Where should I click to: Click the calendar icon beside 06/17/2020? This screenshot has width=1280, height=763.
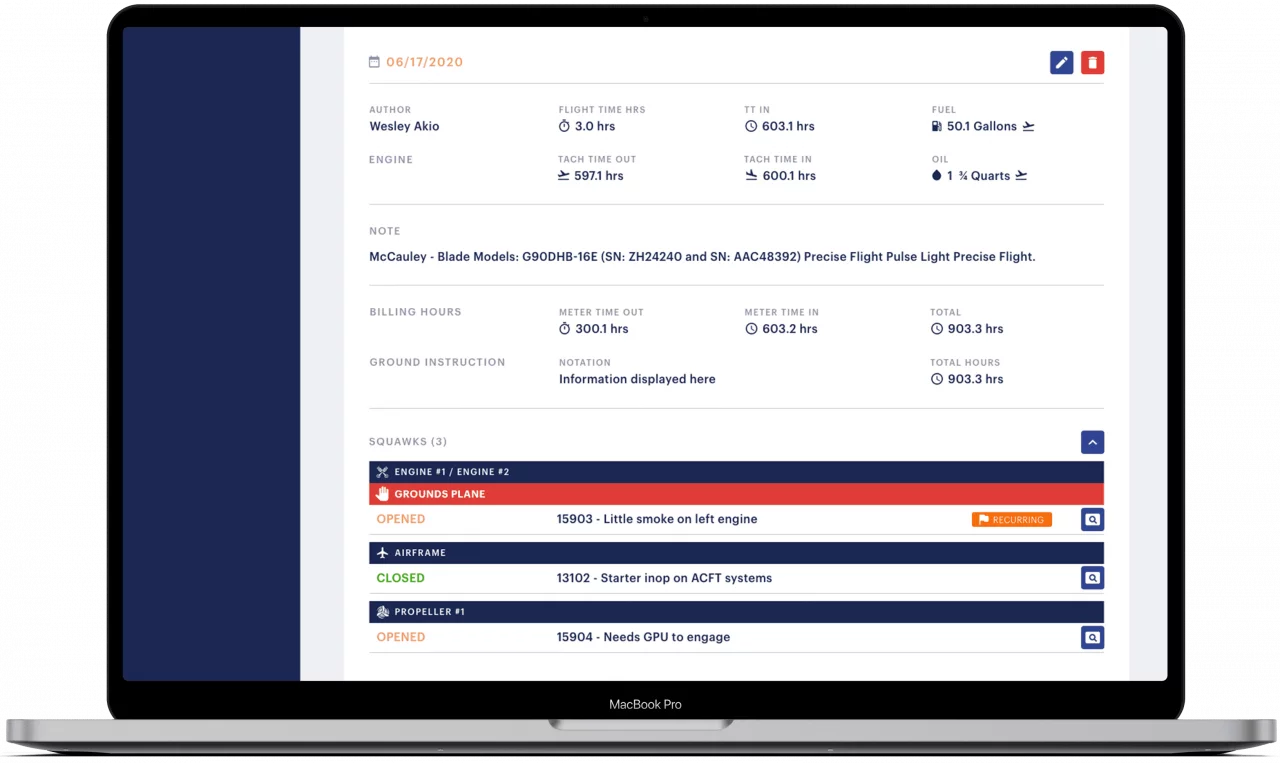pos(375,62)
